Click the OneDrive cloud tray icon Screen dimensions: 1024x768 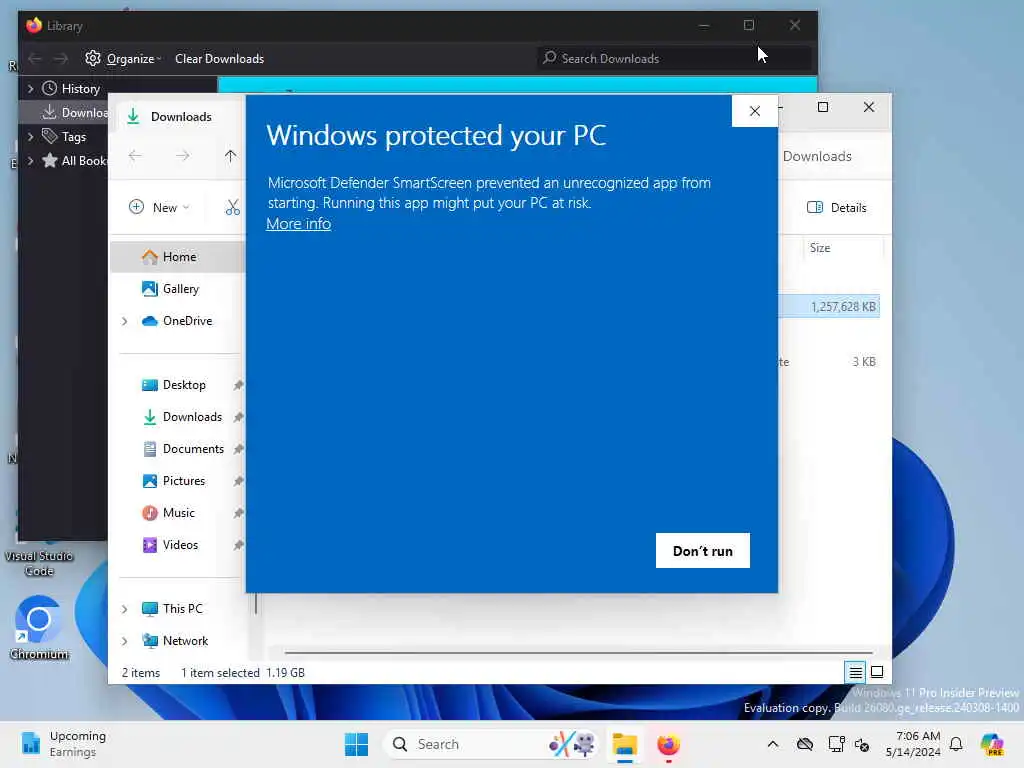pos(805,744)
